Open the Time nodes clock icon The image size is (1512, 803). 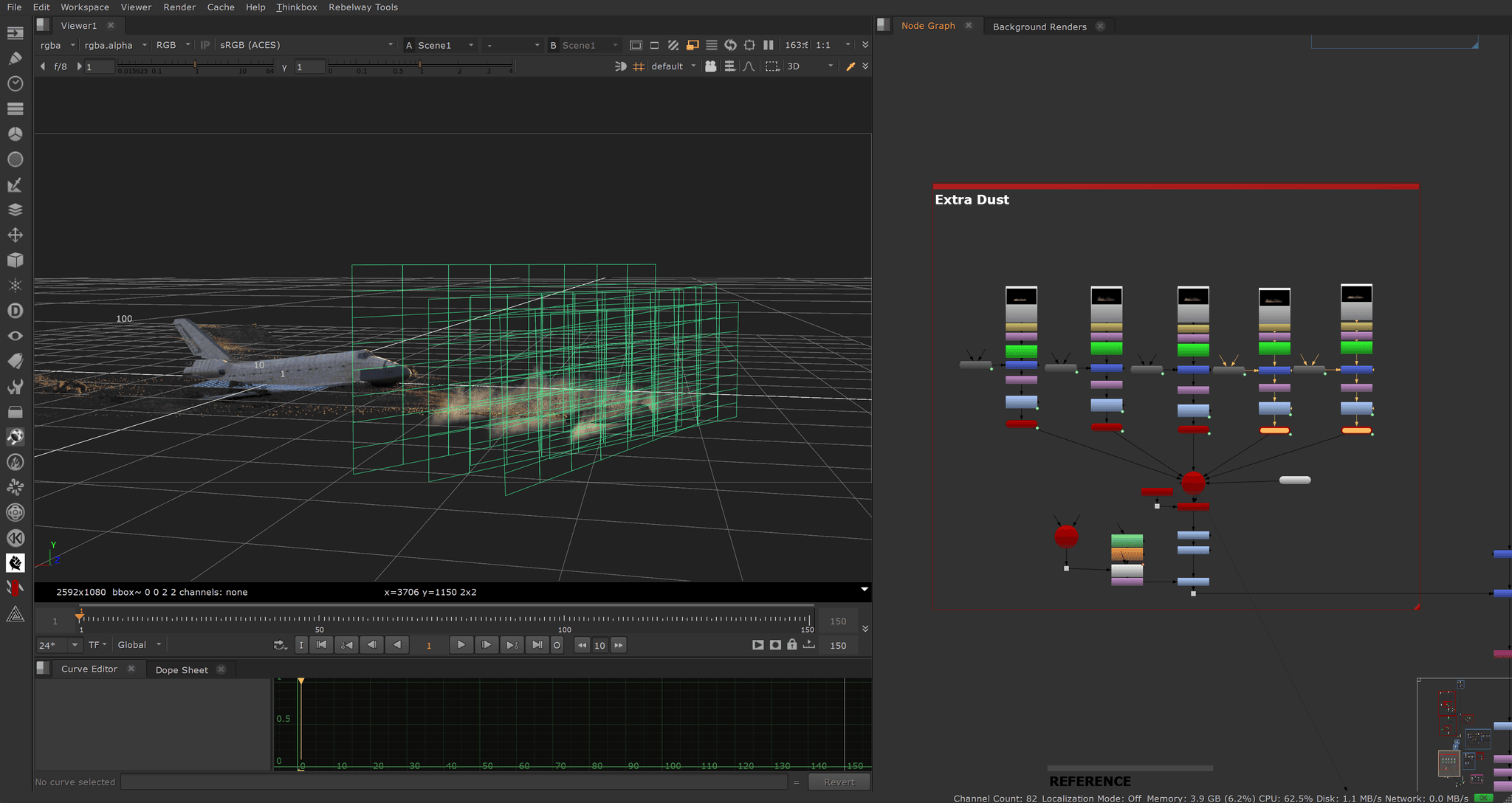pos(15,83)
